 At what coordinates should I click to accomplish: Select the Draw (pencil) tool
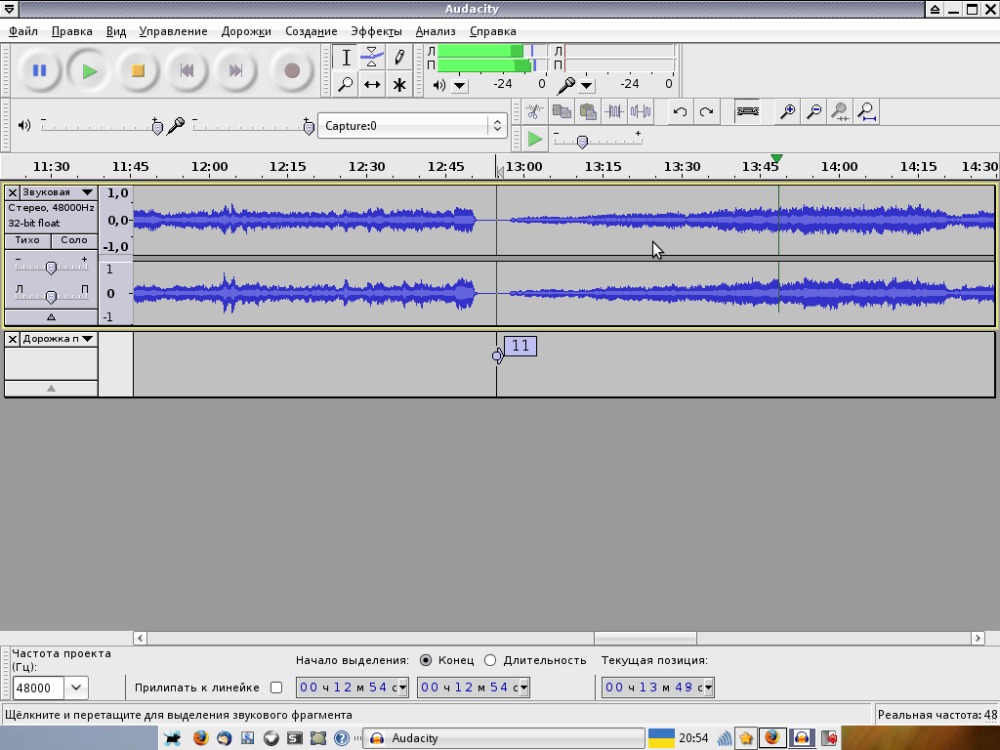(x=399, y=57)
